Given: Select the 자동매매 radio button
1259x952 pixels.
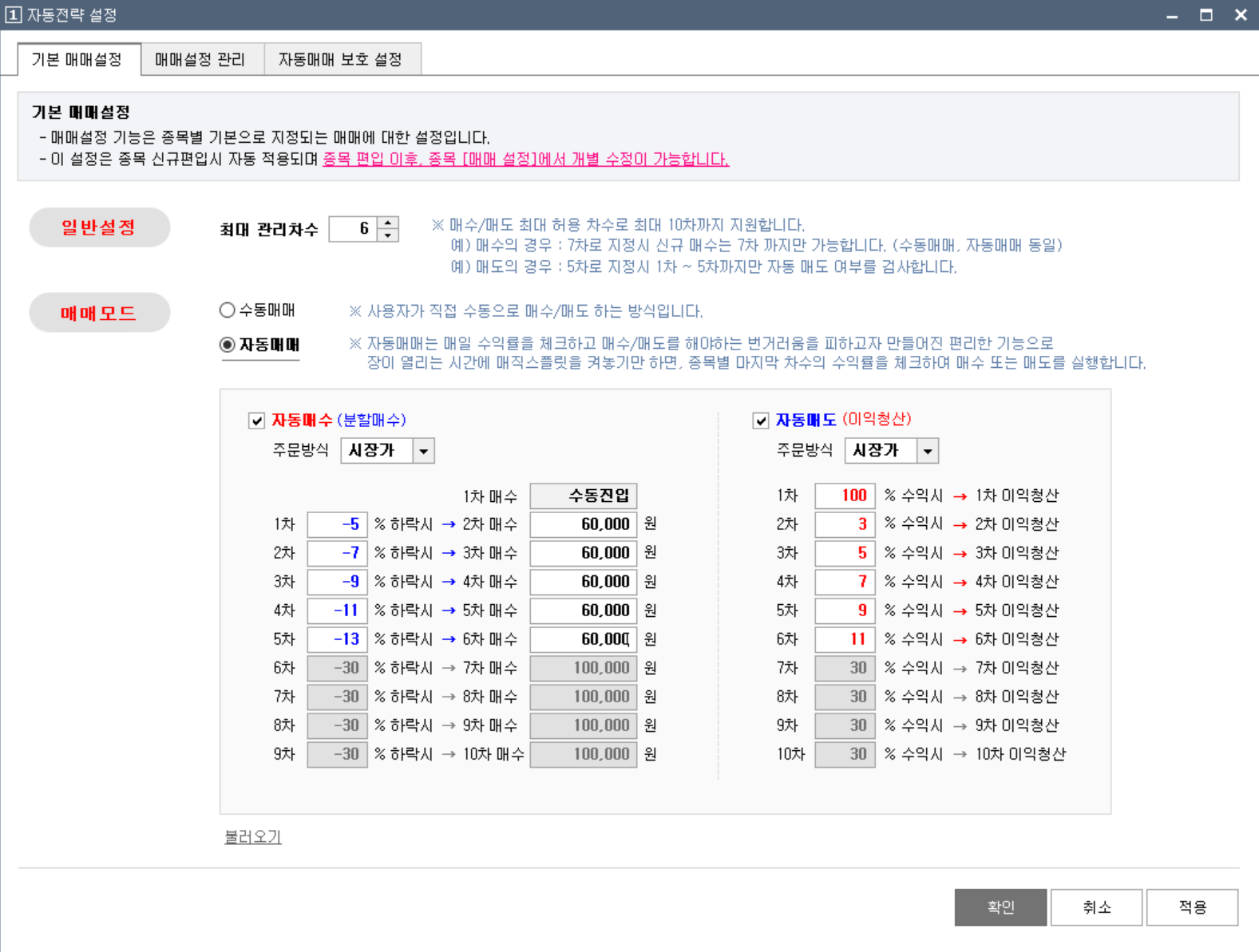Looking at the screenshot, I should pyautogui.click(x=228, y=345).
